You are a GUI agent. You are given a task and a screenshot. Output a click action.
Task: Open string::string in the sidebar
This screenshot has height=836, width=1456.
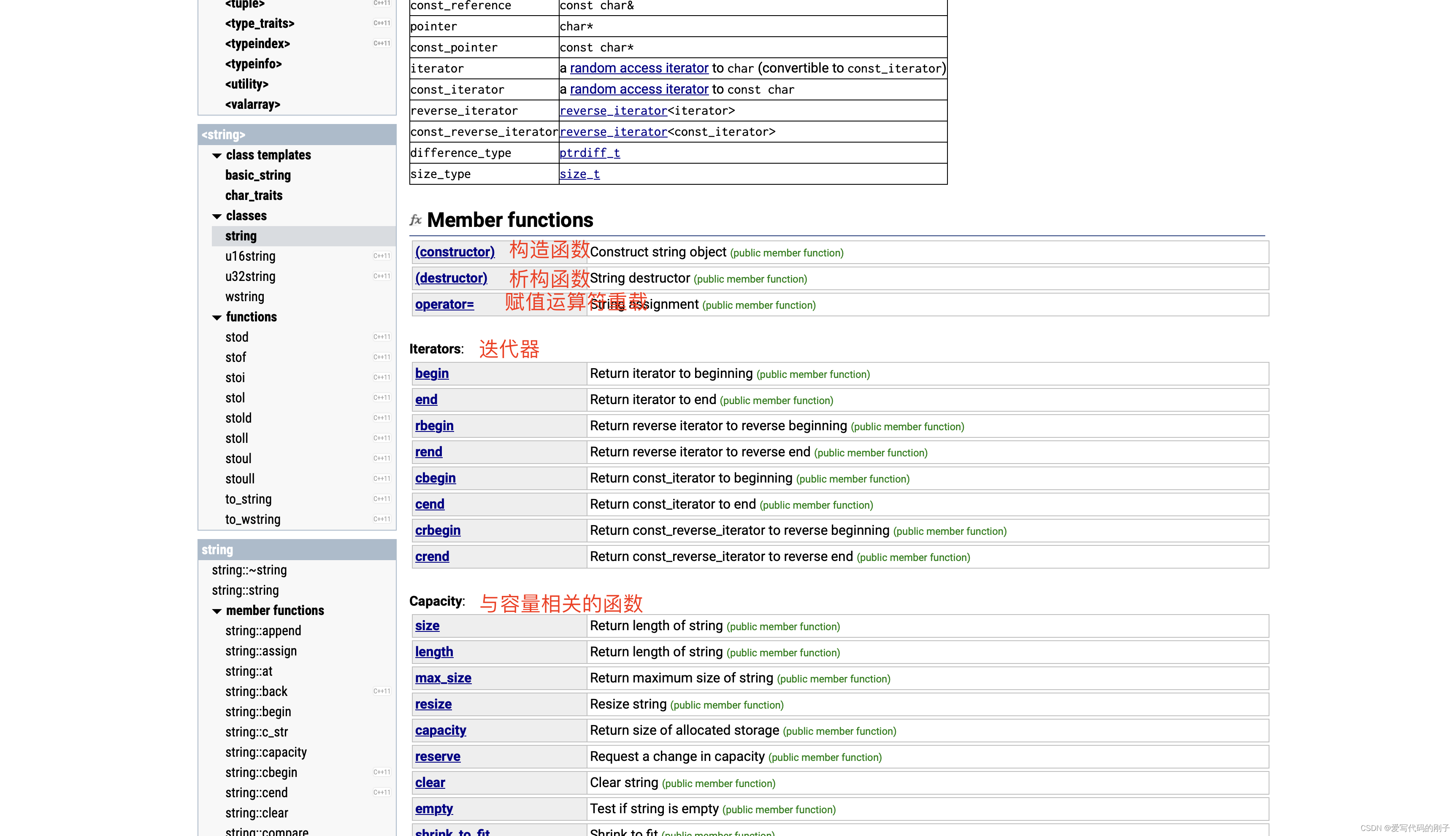point(245,590)
